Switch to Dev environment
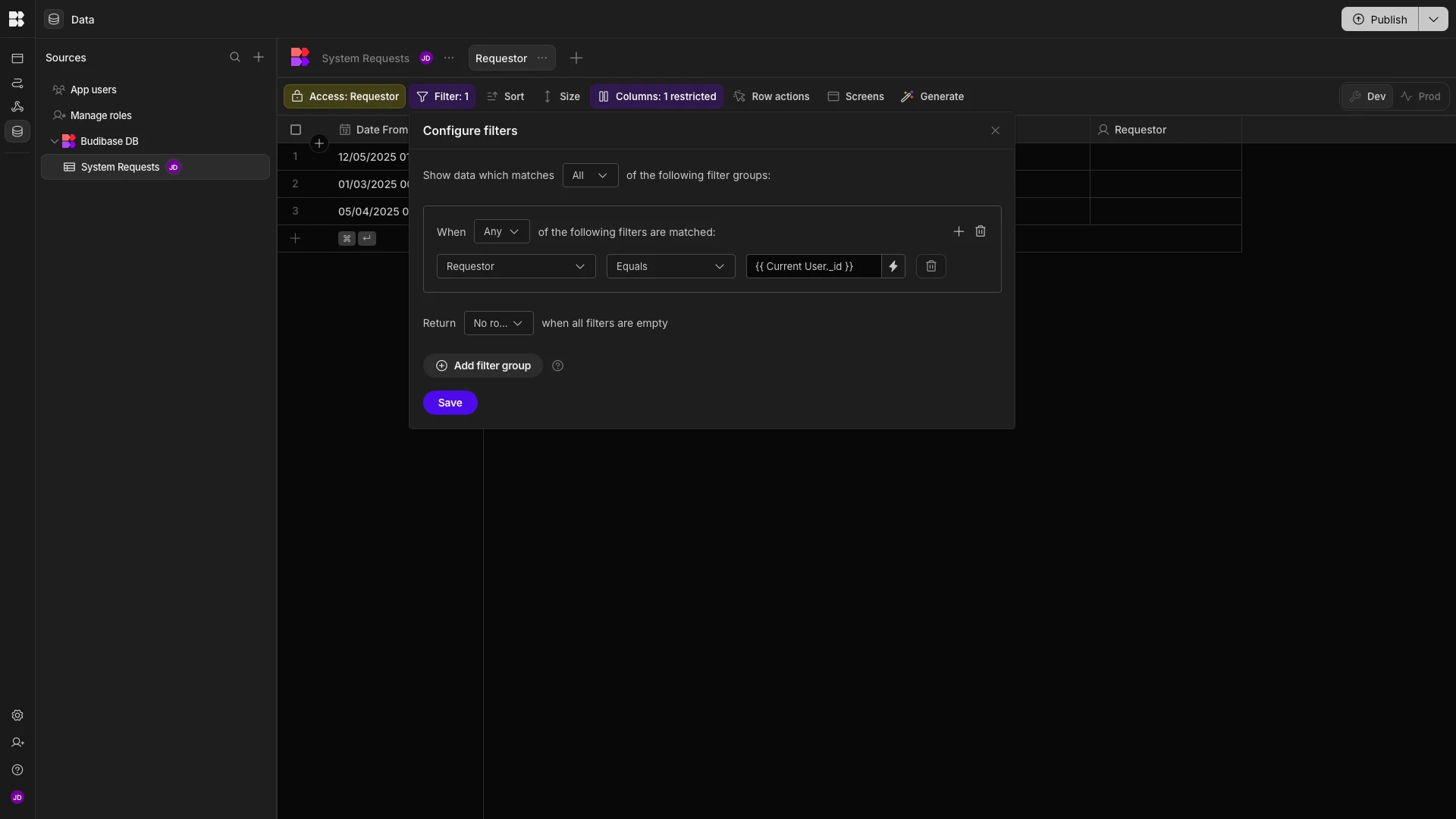1456x819 pixels. click(x=1367, y=96)
